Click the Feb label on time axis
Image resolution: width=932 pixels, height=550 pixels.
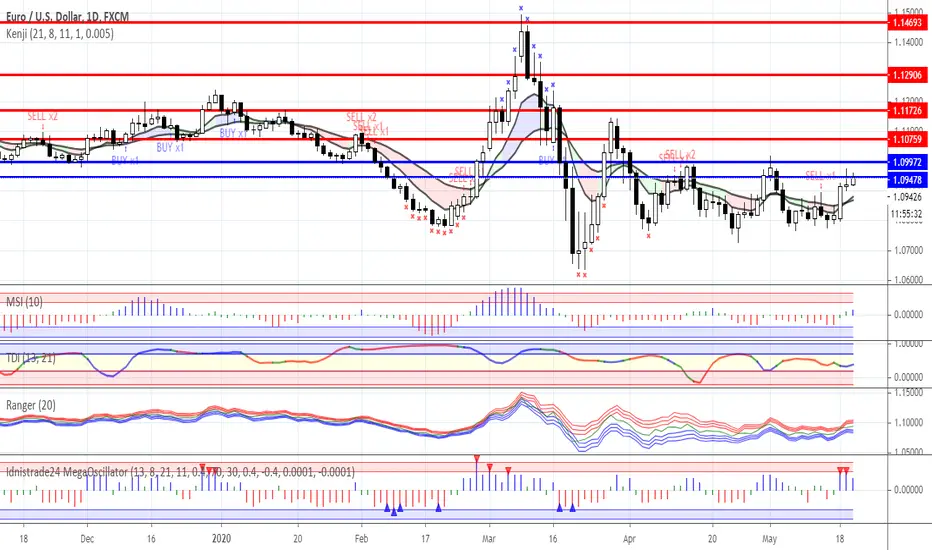tap(361, 539)
